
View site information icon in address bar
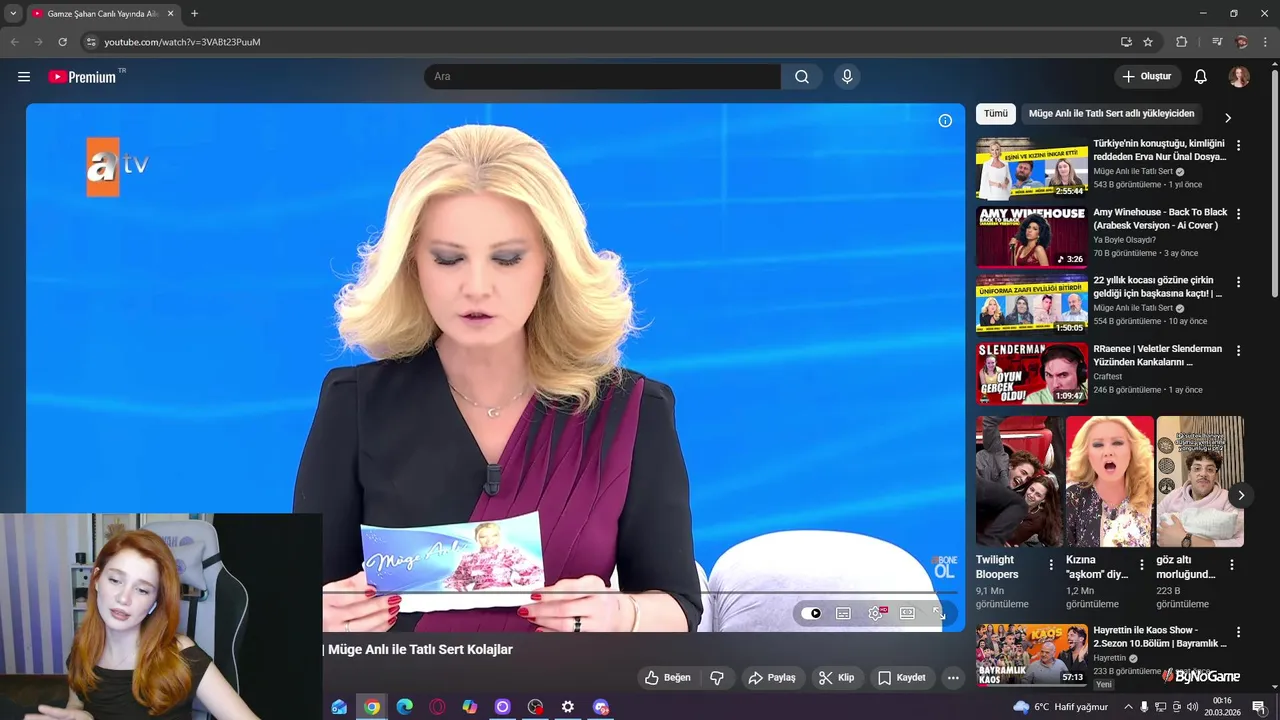[91, 42]
